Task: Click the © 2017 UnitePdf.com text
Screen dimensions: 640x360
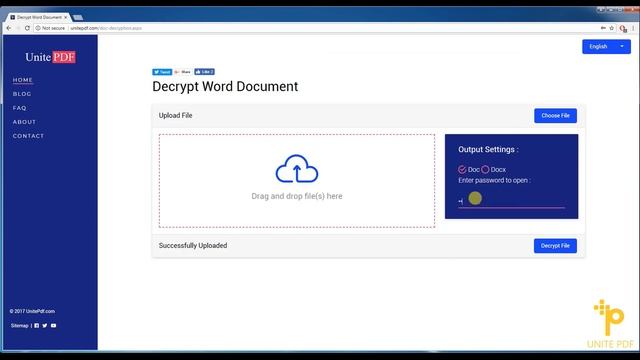Action: coord(32,311)
